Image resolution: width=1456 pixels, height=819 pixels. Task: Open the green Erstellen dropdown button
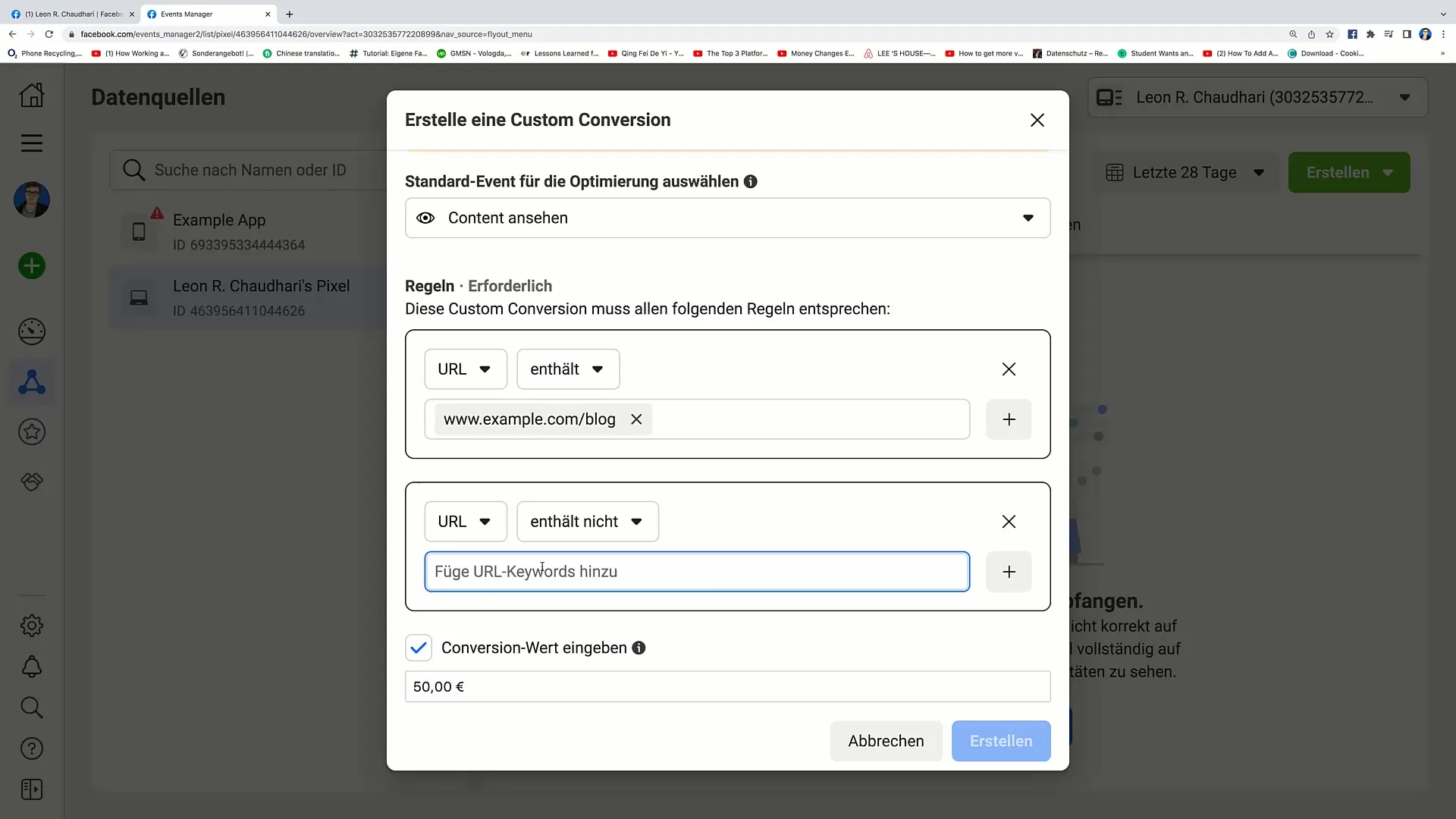[x=1349, y=172]
